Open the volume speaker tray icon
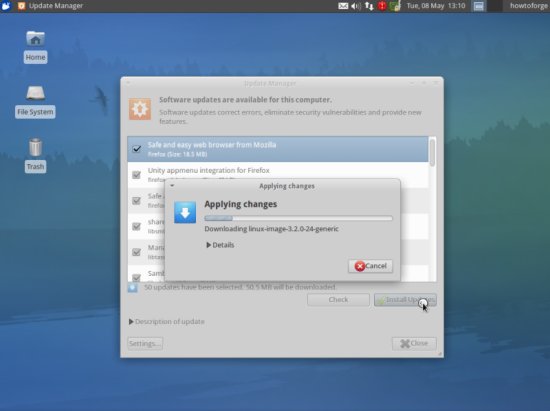The height and width of the screenshot is (411, 550). click(x=356, y=6)
